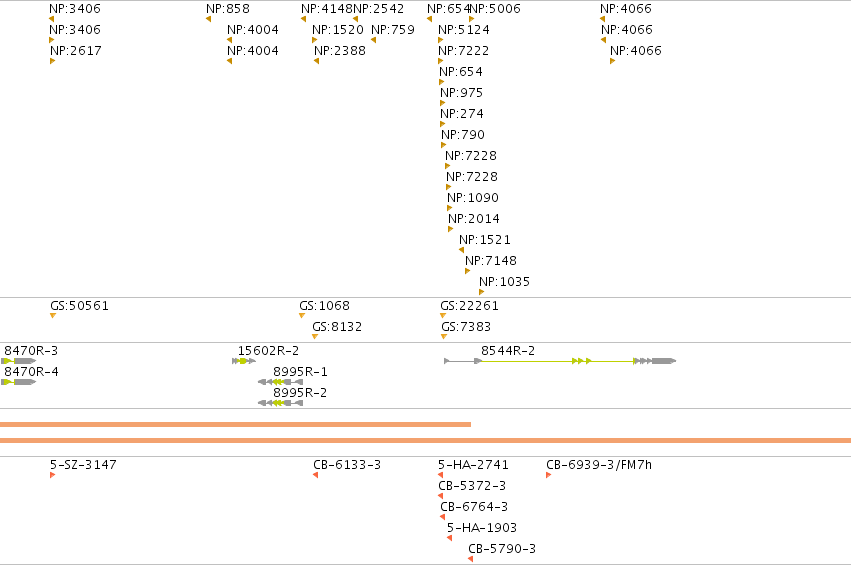The width and height of the screenshot is (851, 565).
Task: Select the shorter orange span bar
Action: tap(236, 424)
